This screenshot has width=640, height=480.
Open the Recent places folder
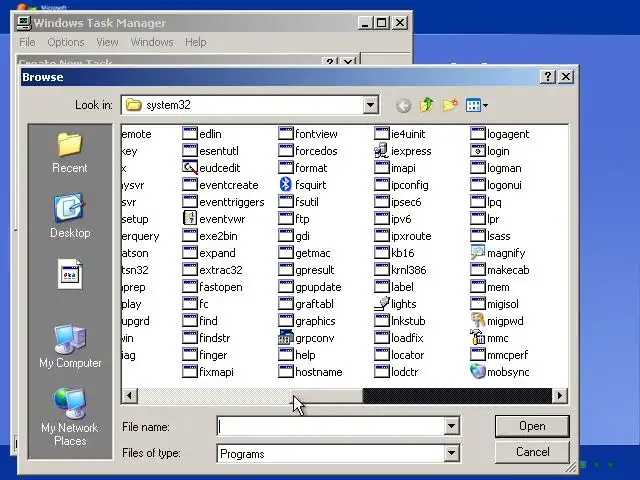pos(69,153)
